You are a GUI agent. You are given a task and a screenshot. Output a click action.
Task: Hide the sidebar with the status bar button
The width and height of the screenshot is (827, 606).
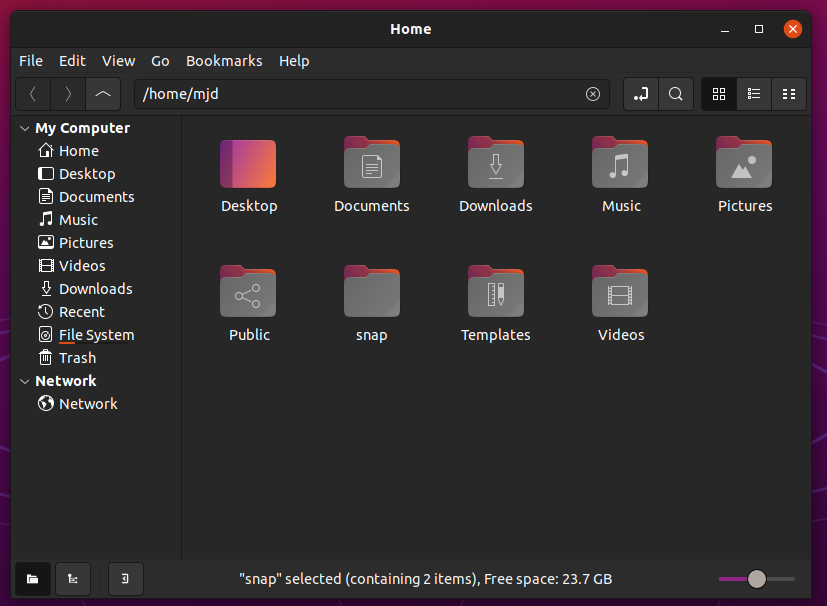click(x=126, y=579)
